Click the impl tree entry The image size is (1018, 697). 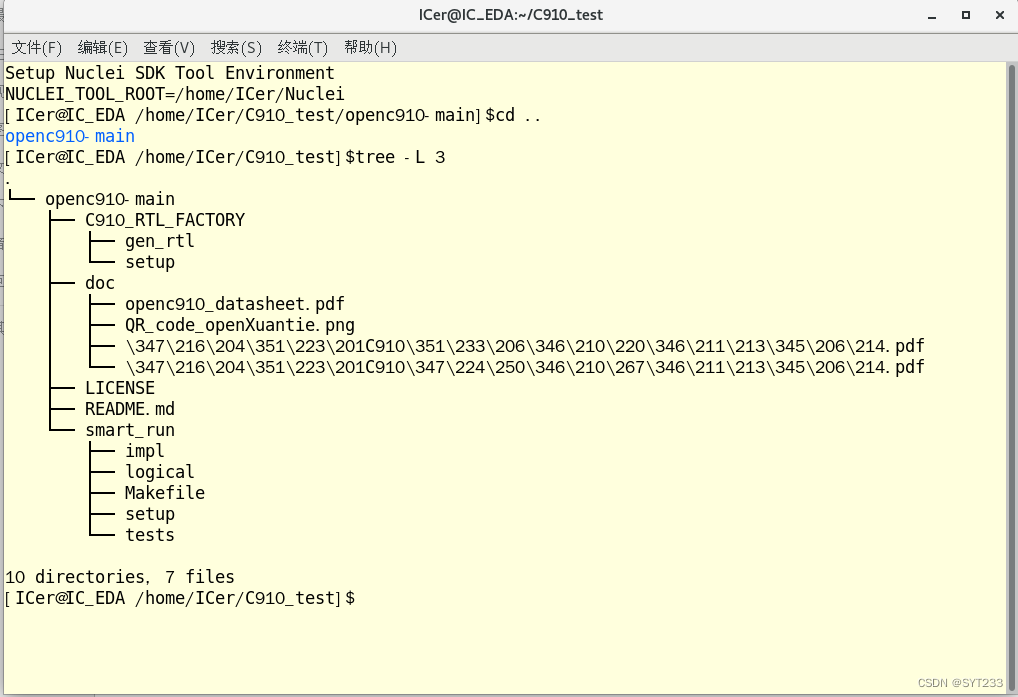tap(145, 451)
